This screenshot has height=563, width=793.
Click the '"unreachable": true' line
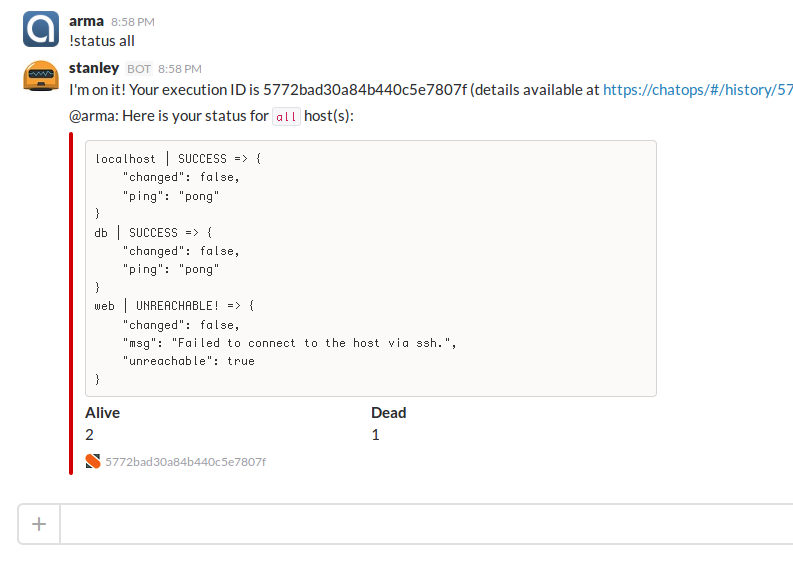click(x=189, y=361)
